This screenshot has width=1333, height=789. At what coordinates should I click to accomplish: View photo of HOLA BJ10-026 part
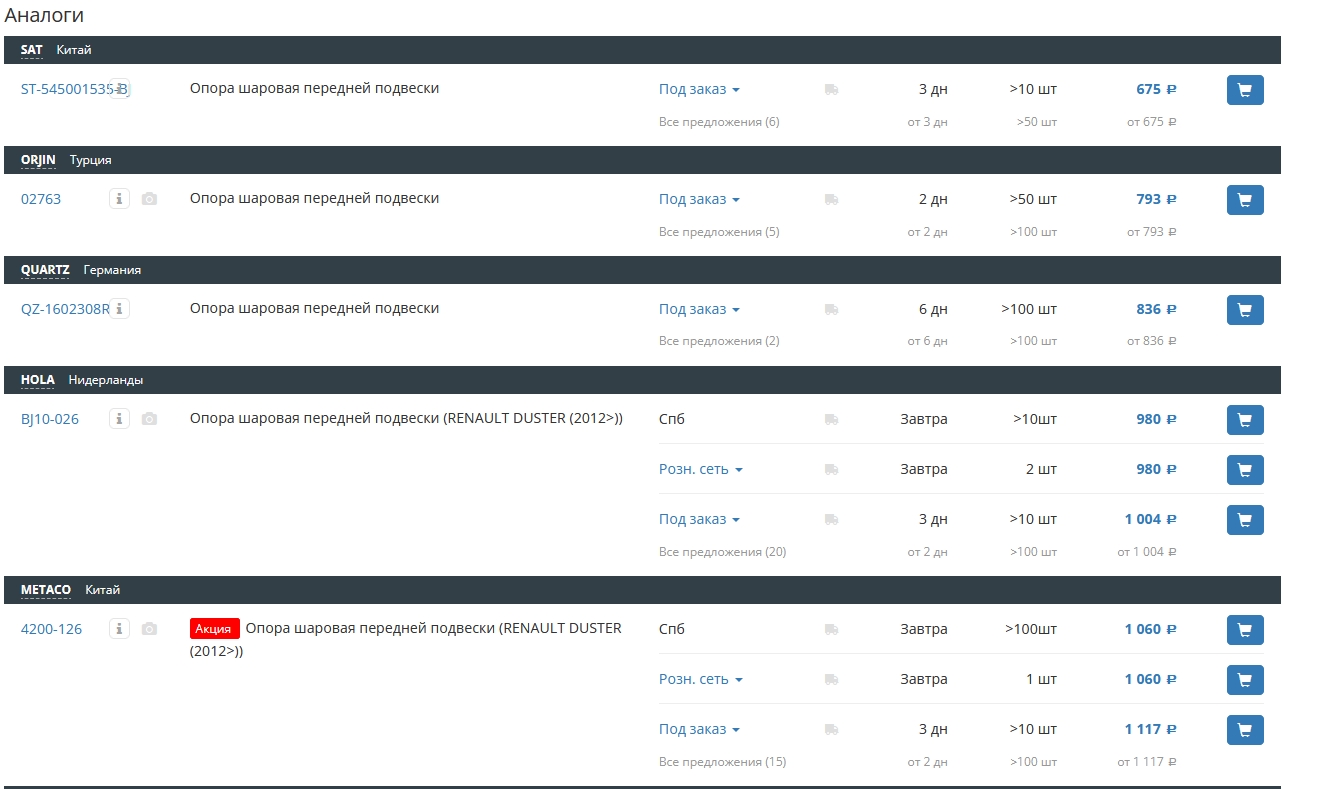click(149, 419)
